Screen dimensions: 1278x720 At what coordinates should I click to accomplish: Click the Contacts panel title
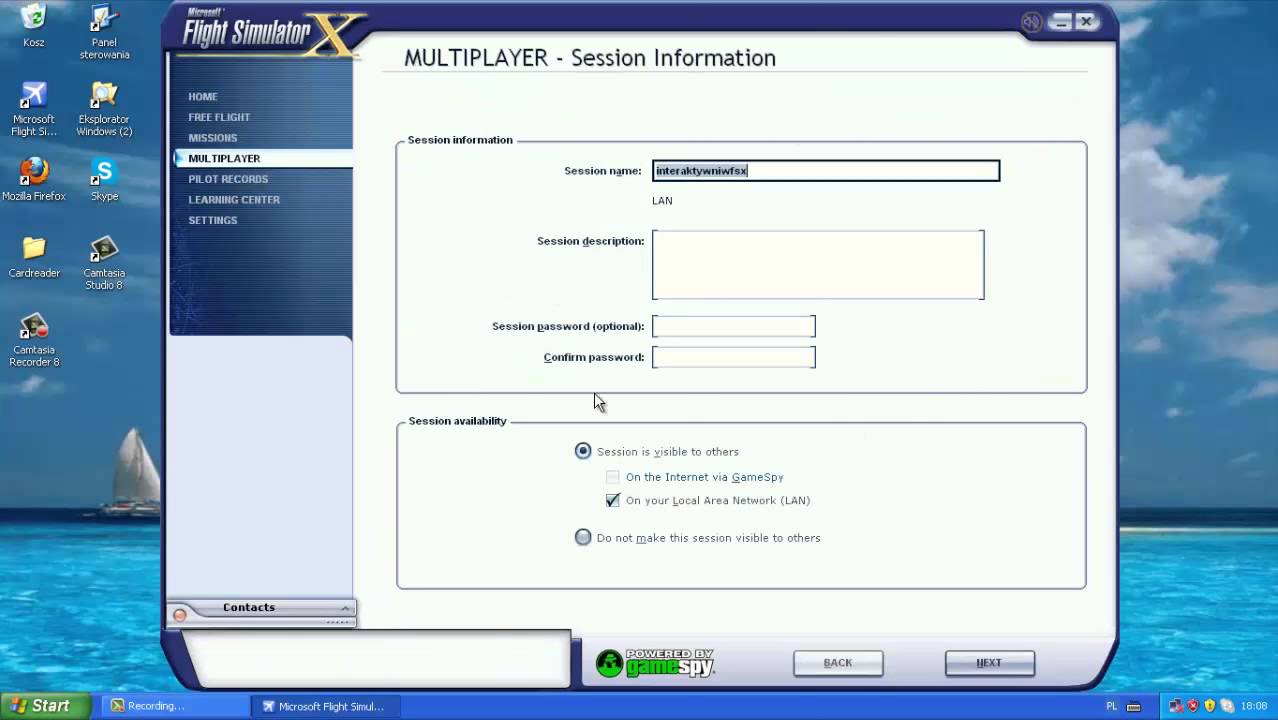[x=249, y=607]
